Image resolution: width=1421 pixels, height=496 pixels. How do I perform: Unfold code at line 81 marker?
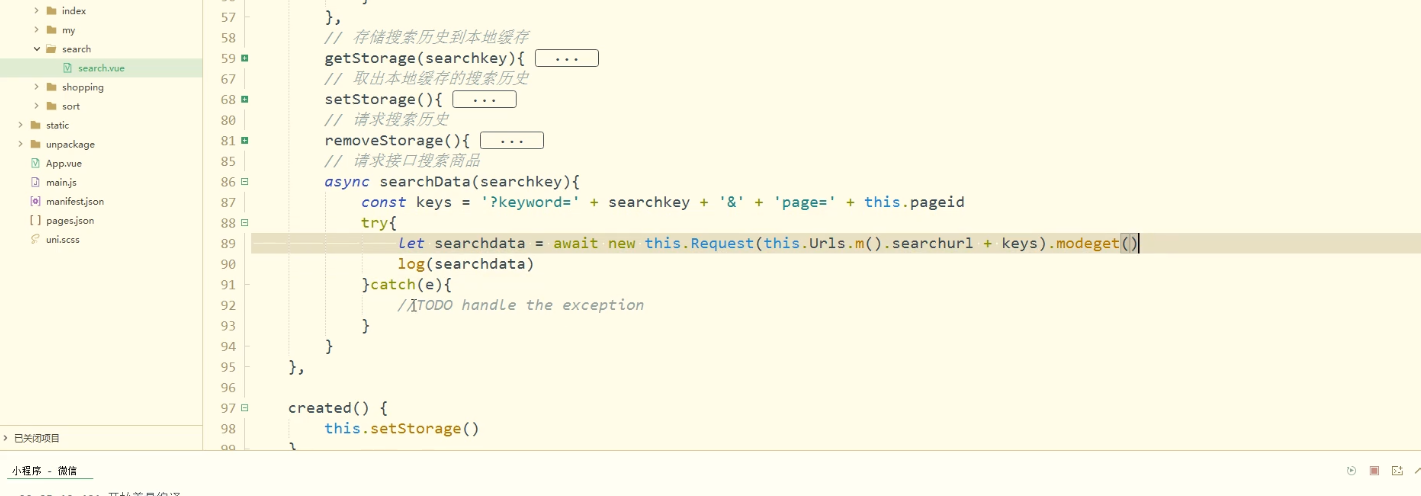244,140
